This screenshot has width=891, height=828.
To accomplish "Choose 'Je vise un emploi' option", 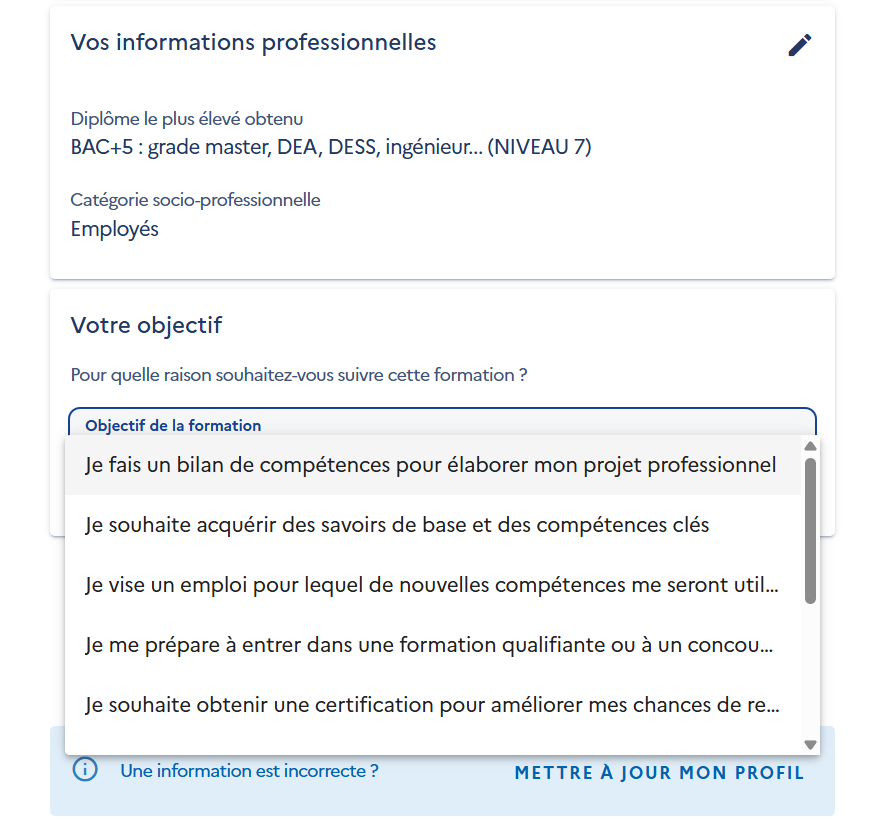I will tap(433, 585).
